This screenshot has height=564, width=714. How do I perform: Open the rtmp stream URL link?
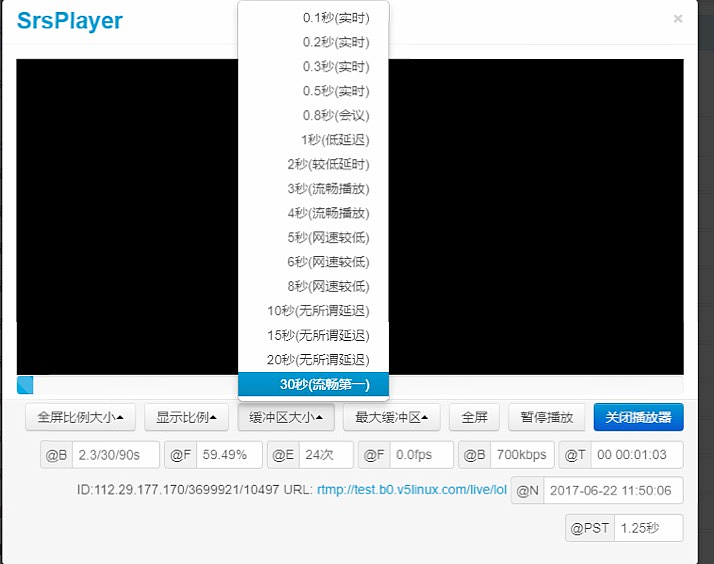tap(412, 490)
